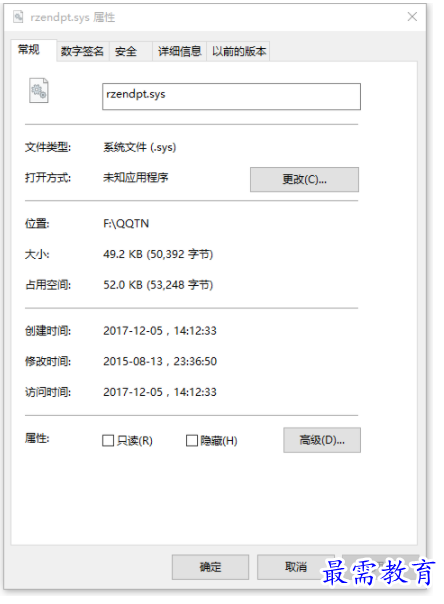This screenshot has height=604, width=444.
Task: Click the window title rzendpt.sys 属性
Action: [x=72, y=17]
